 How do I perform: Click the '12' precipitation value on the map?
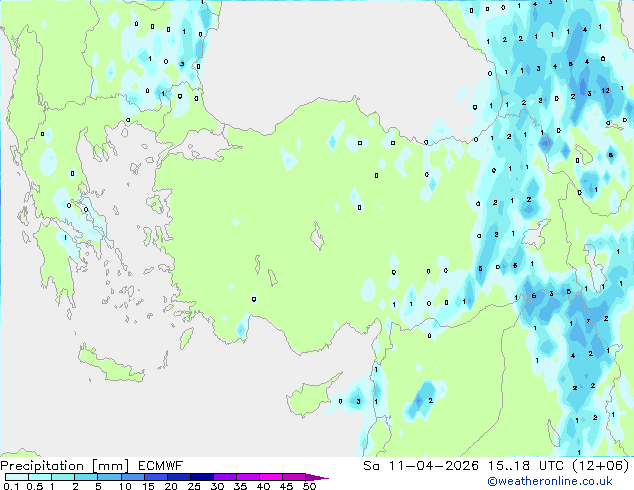(x=605, y=91)
